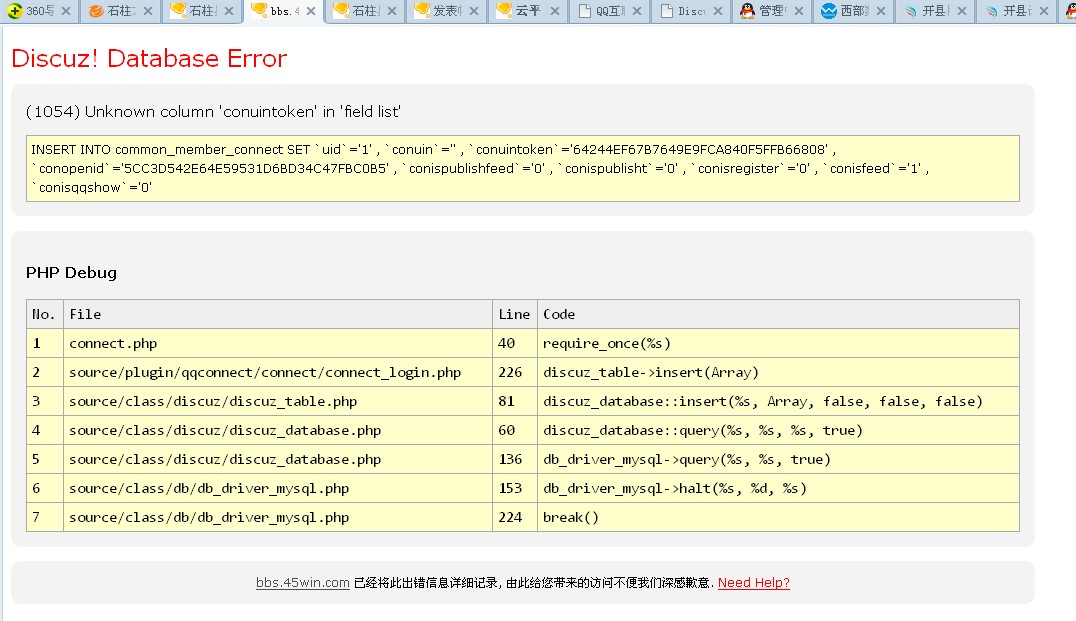
Task: Switch to the 发表 tab
Action: coord(447,11)
